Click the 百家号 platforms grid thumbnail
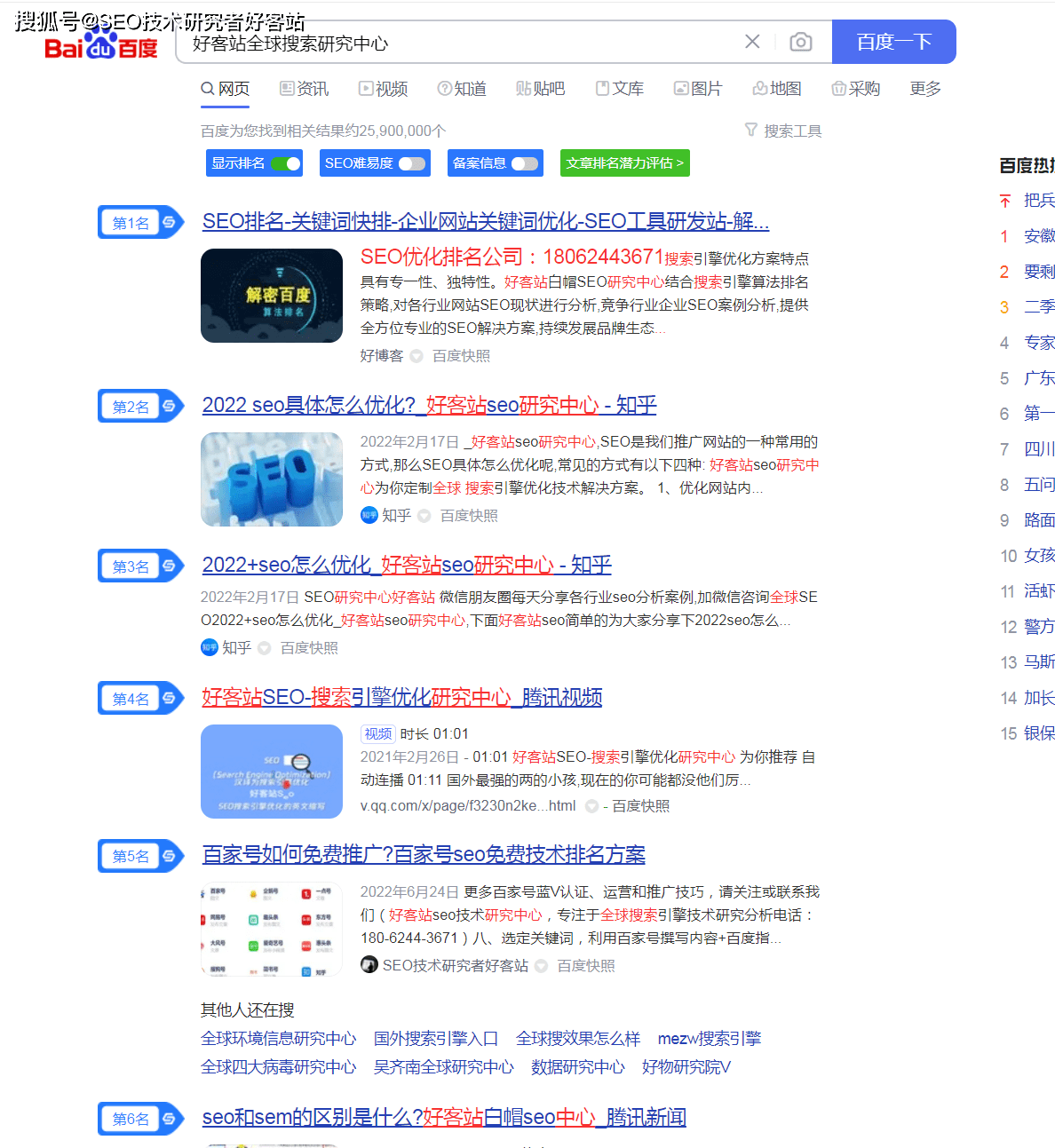The width and height of the screenshot is (1055, 1148). pos(272,929)
